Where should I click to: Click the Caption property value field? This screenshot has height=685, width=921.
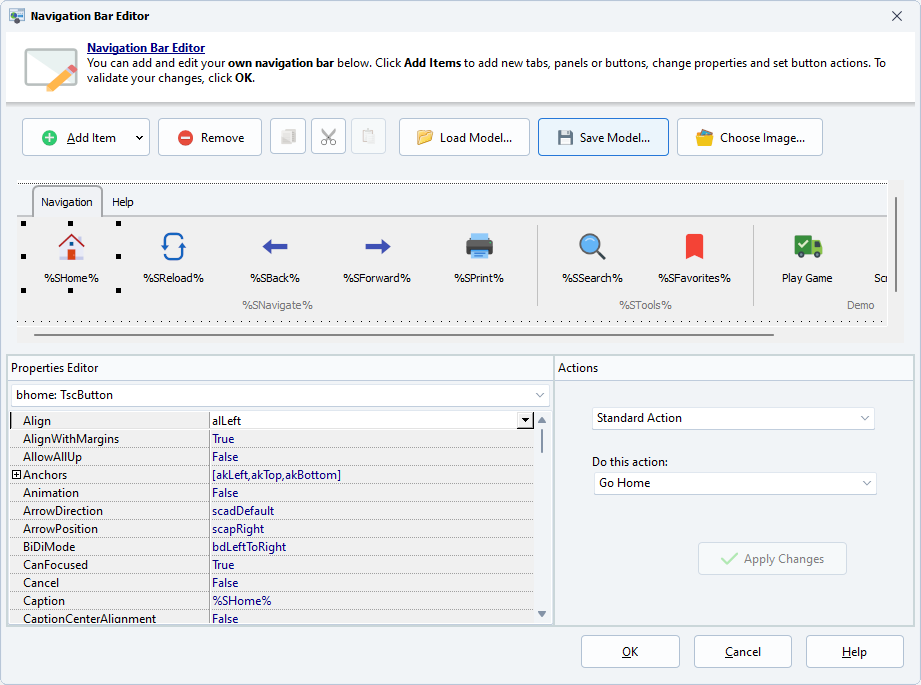(x=370, y=601)
